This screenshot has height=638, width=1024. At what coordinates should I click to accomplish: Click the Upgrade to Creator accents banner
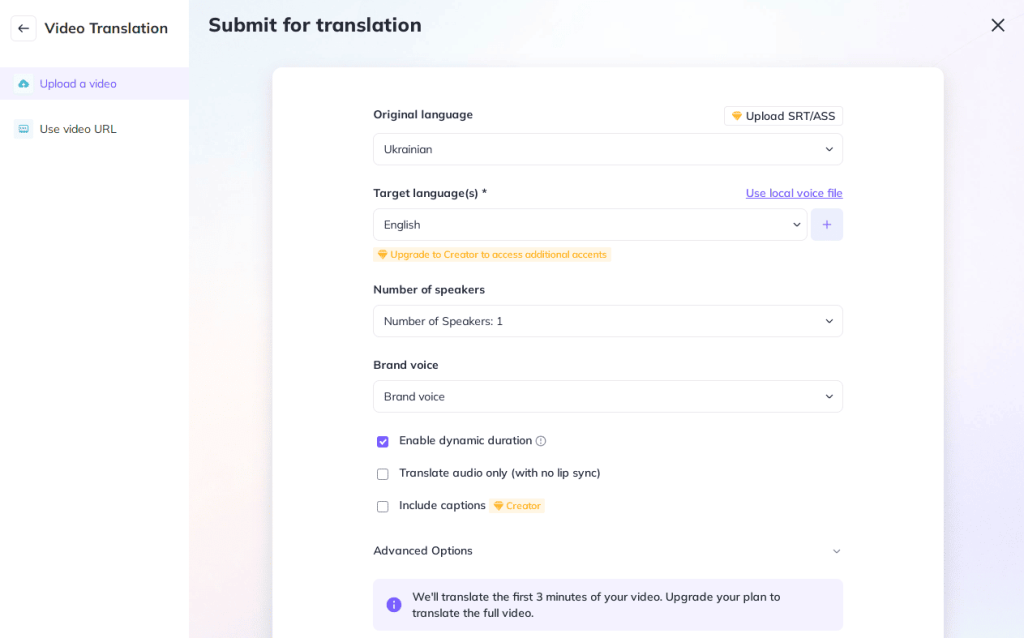[x=492, y=254]
